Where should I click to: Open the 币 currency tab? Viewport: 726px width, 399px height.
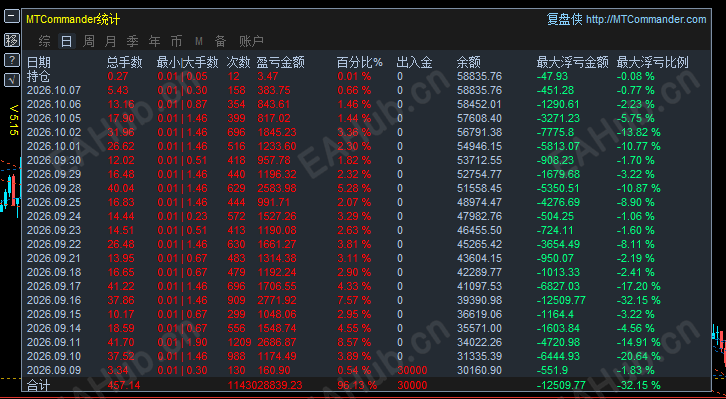[176, 41]
